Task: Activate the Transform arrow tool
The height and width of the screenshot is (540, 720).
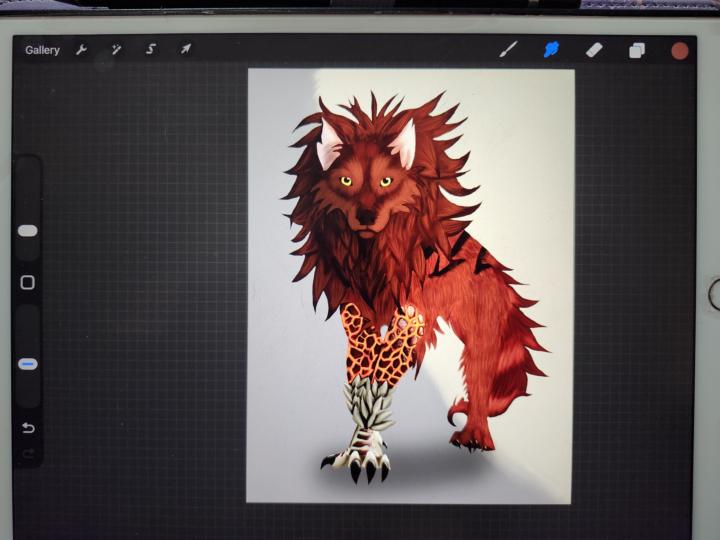Action: click(x=185, y=49)
